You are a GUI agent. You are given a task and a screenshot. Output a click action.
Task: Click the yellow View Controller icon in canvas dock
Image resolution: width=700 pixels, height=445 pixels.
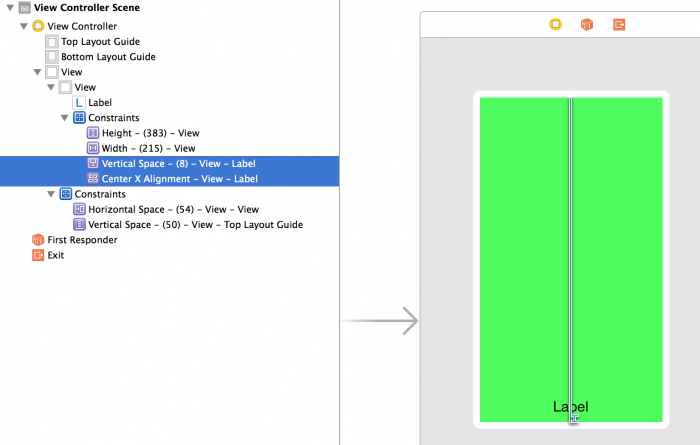[x=555, y=24]
